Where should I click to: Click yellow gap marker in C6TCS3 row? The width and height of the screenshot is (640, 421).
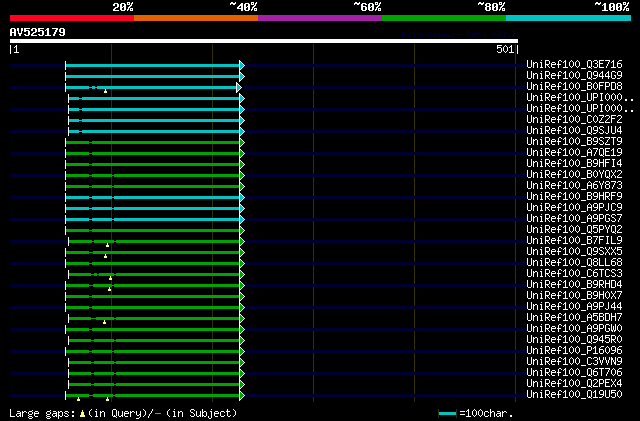(111, 278)
